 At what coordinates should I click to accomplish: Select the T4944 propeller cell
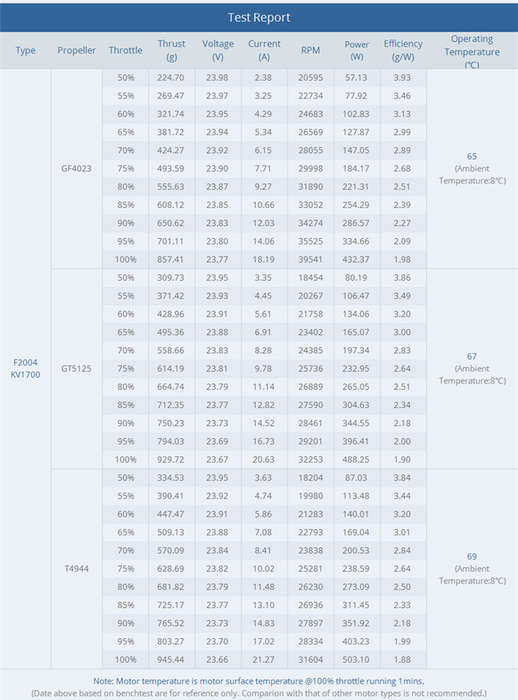76,568
